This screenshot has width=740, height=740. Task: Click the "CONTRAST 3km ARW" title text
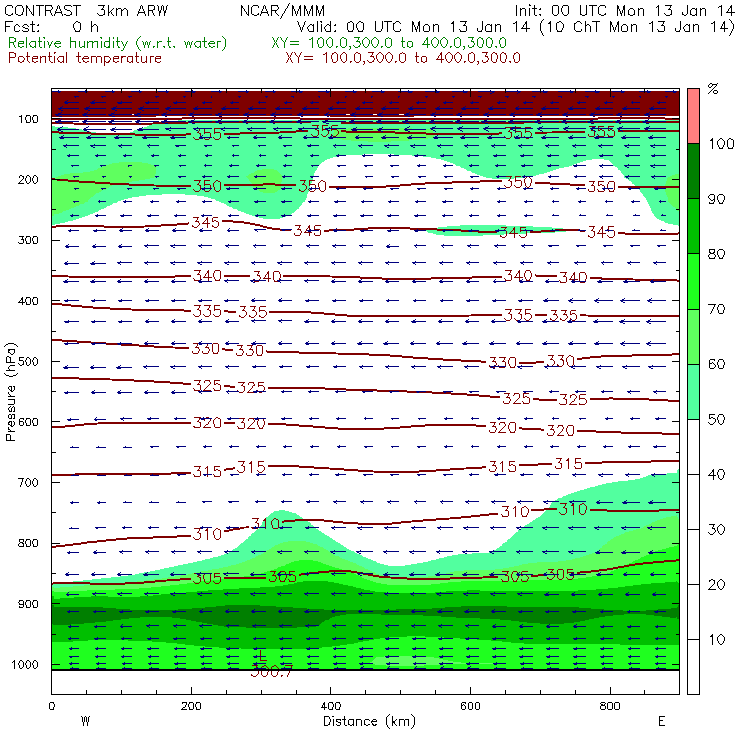[86, 11]
